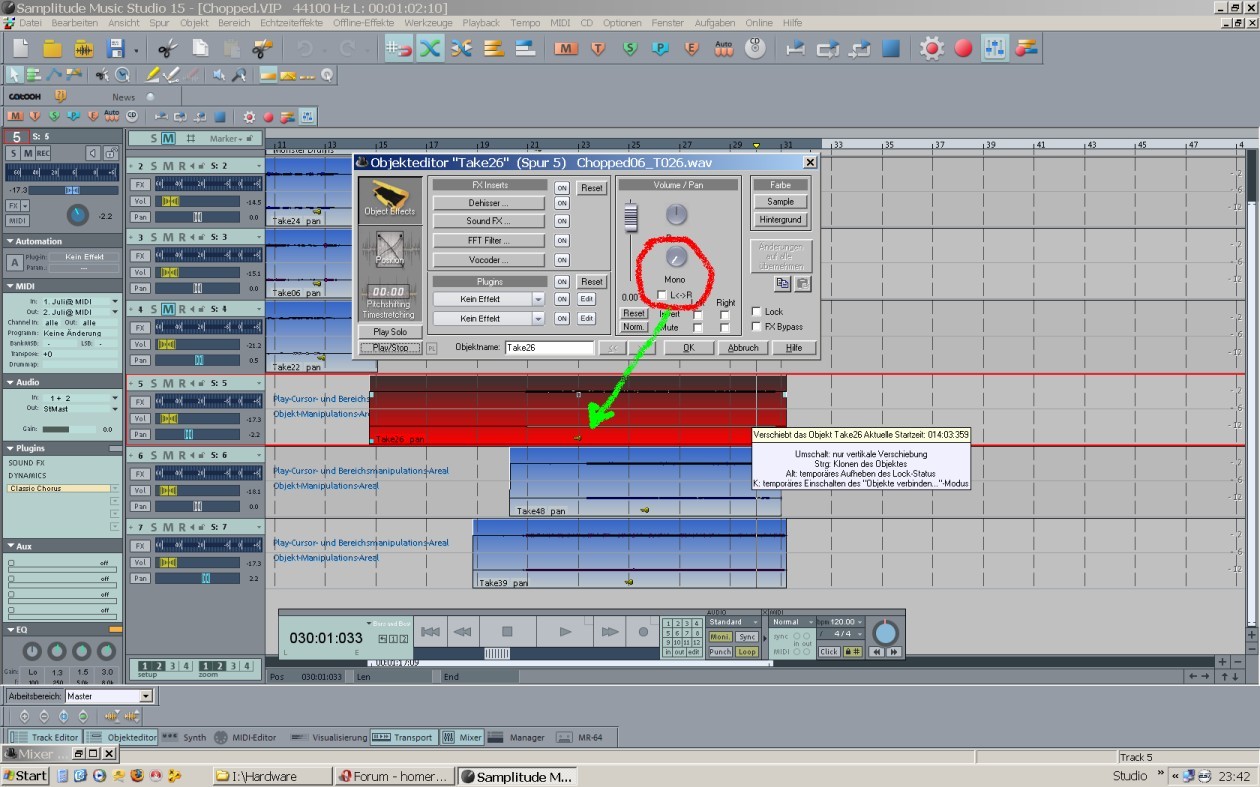This screenshot has width=1260, height=787.
Task: Collapse the Aux section in track editor
Action: 9,546
